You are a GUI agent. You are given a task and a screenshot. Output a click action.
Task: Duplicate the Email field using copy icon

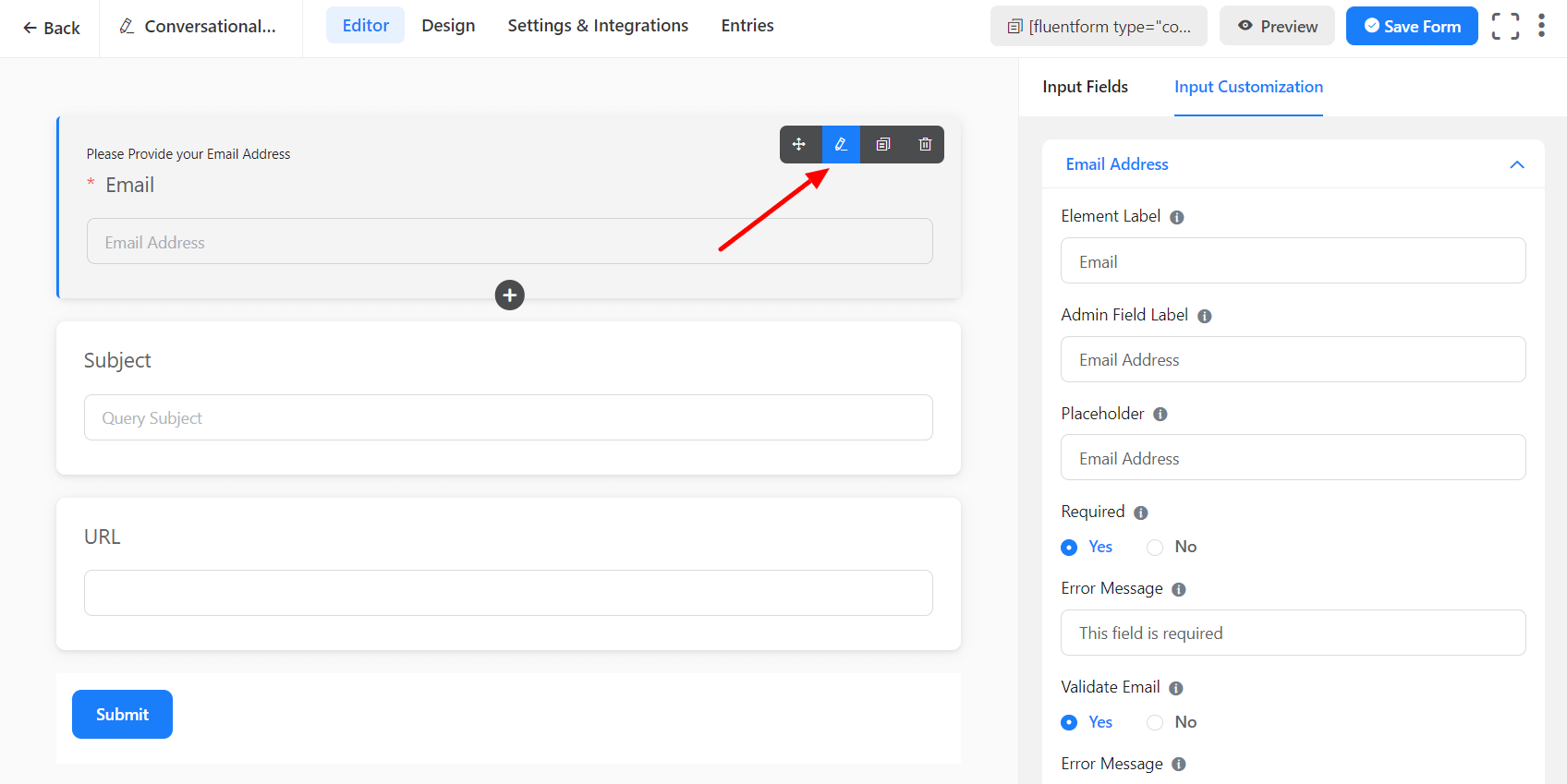pos(883,145)
